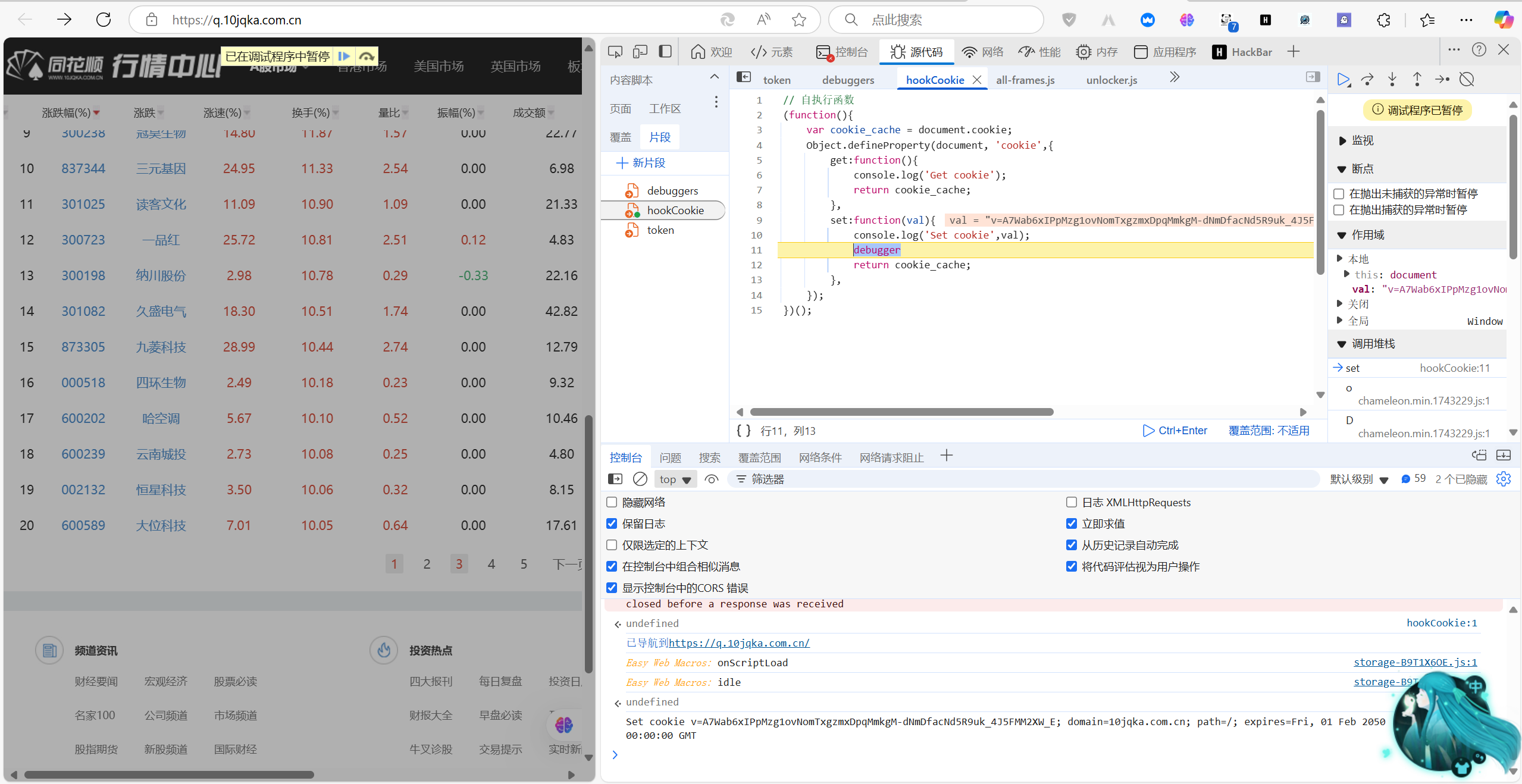Open the https://q.10jqka.com.cn/ console link
This screenshot has width=1522, height=784.
pos(739,643)
